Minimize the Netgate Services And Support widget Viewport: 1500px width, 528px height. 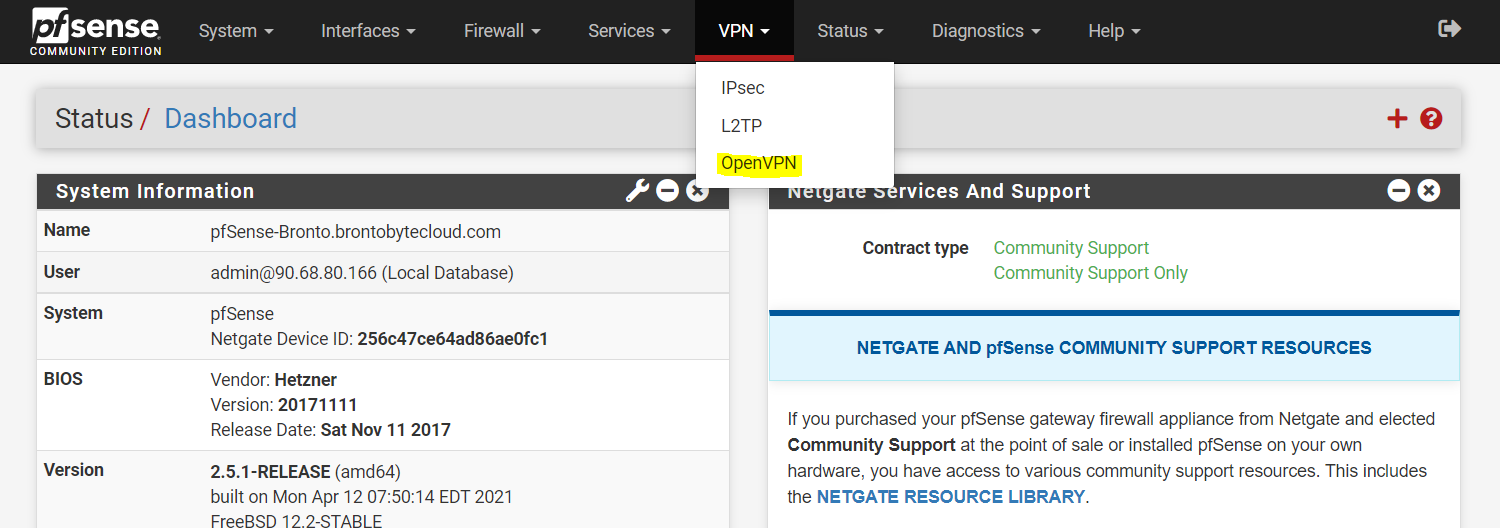tap(1399, 190)
